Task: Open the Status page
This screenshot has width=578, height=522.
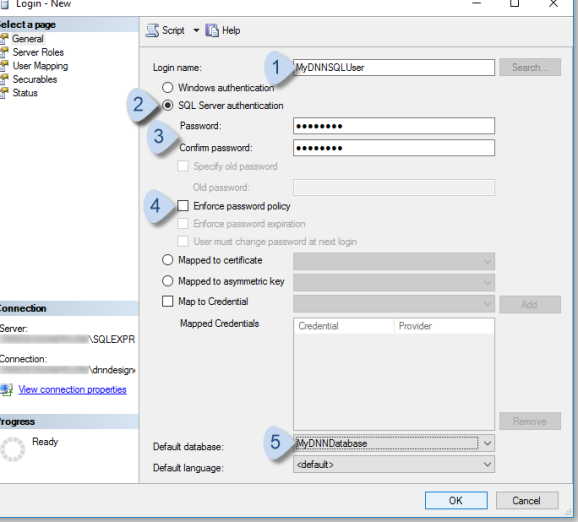Action: point(25,93)
